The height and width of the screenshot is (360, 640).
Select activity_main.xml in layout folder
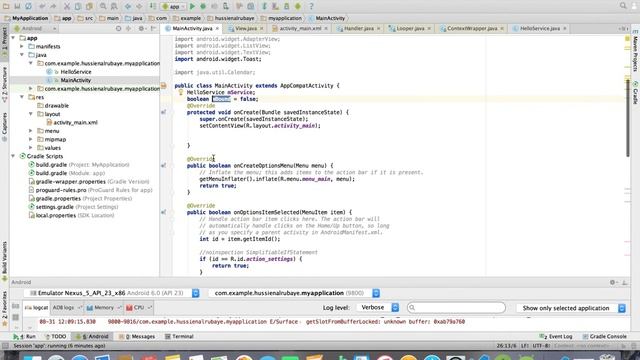click(x=76, y=122)
